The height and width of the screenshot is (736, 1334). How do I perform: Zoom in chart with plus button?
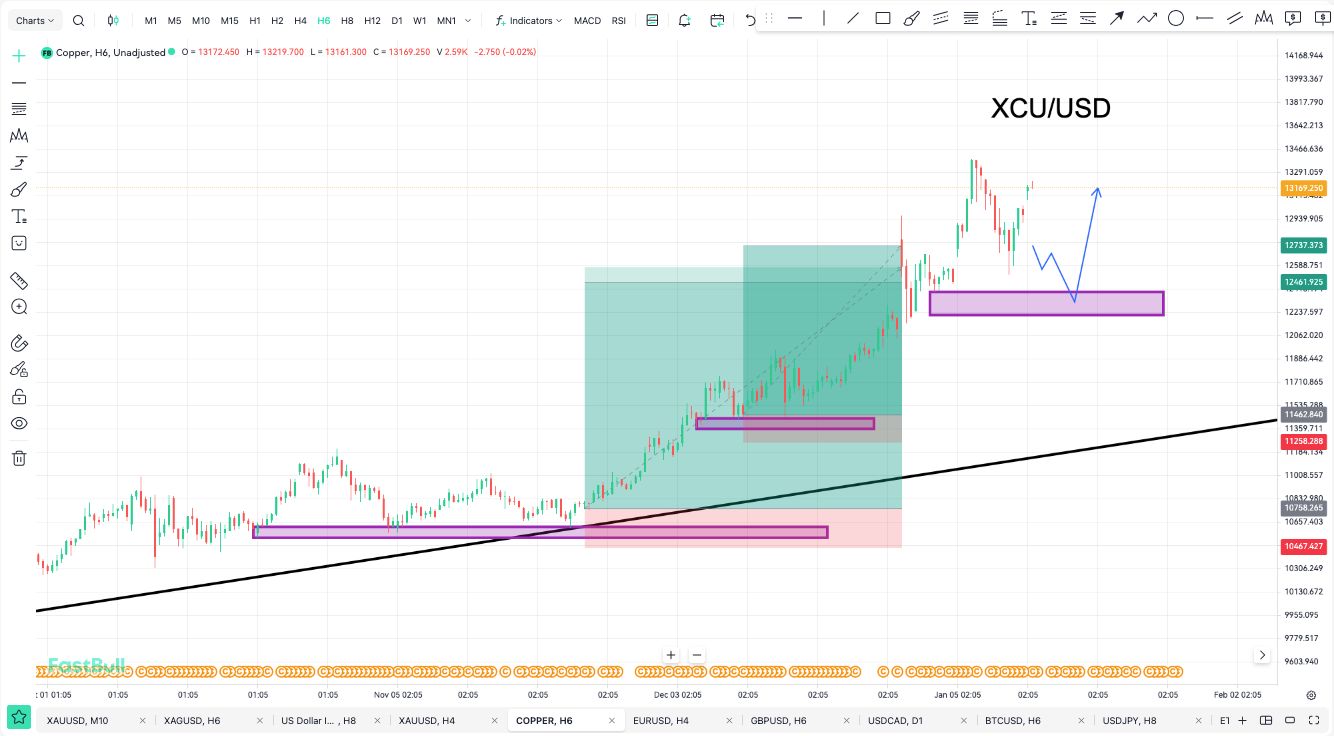[670, 655]
